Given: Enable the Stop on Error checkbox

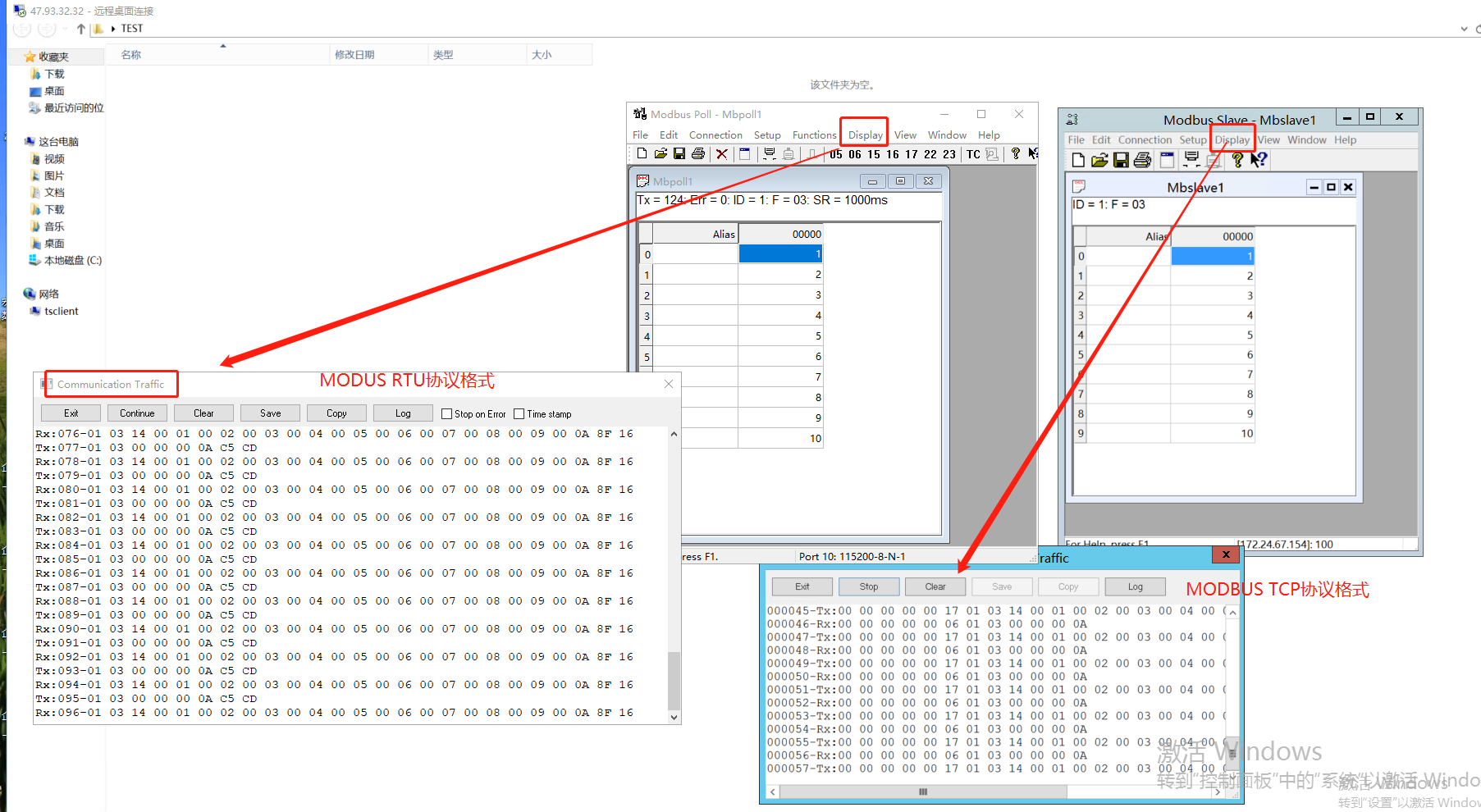Looking at the screenshot, I should click(x=447, y=414).
